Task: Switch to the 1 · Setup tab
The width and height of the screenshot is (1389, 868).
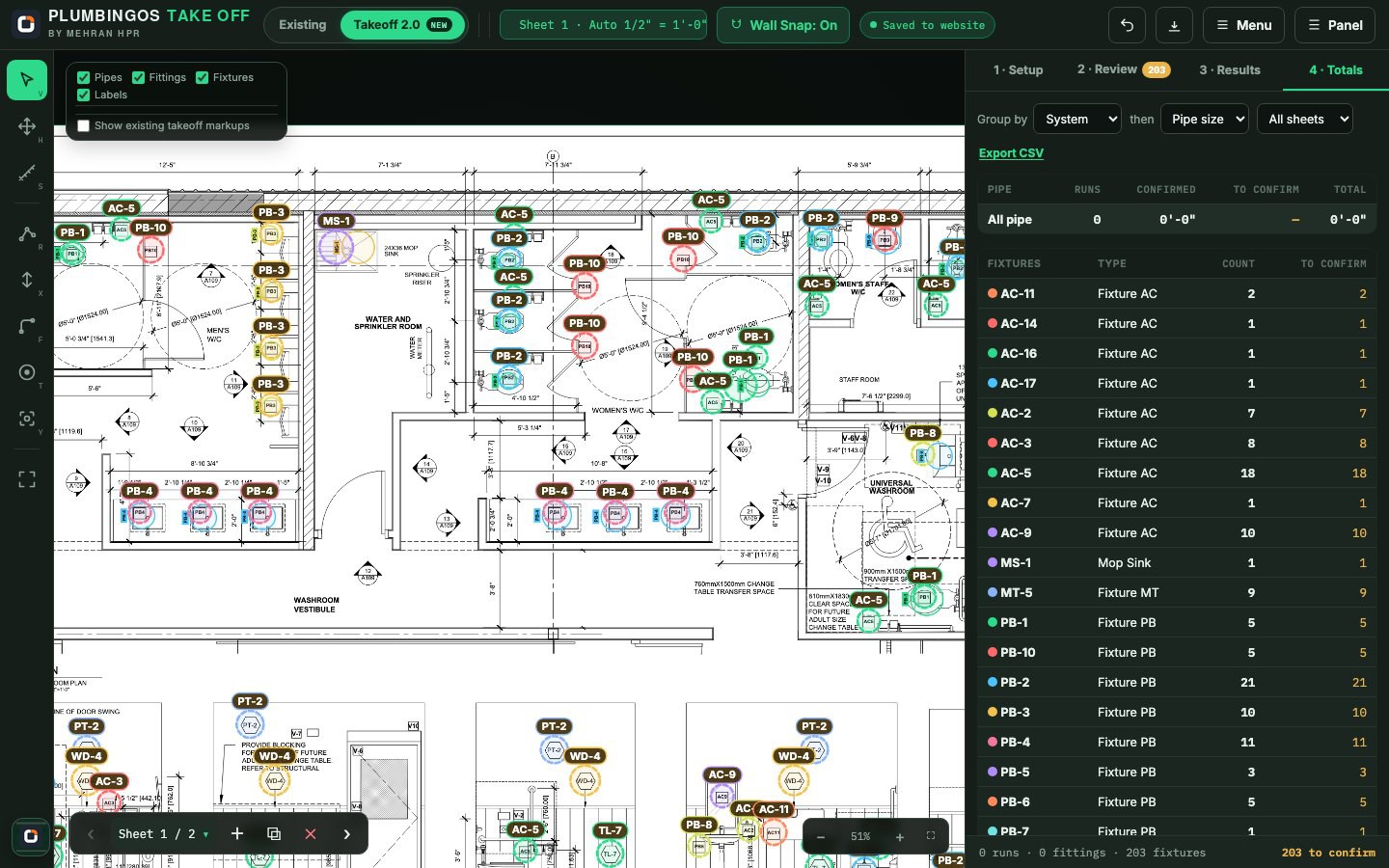Action: click(1018, 69)
